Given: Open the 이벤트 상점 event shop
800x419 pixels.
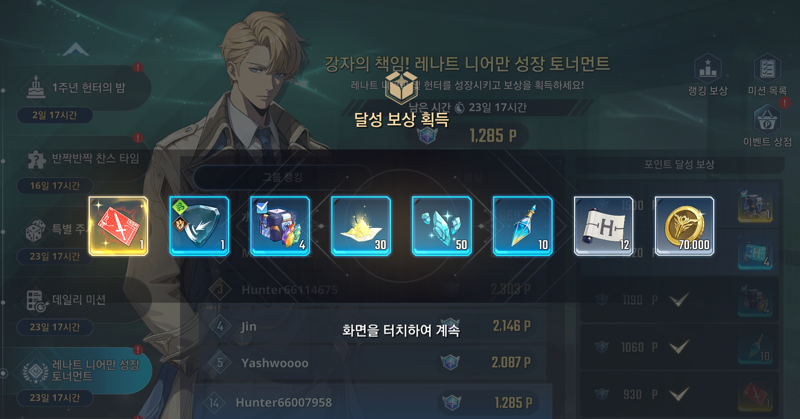Looking at the screenshot, I should 767,126.
